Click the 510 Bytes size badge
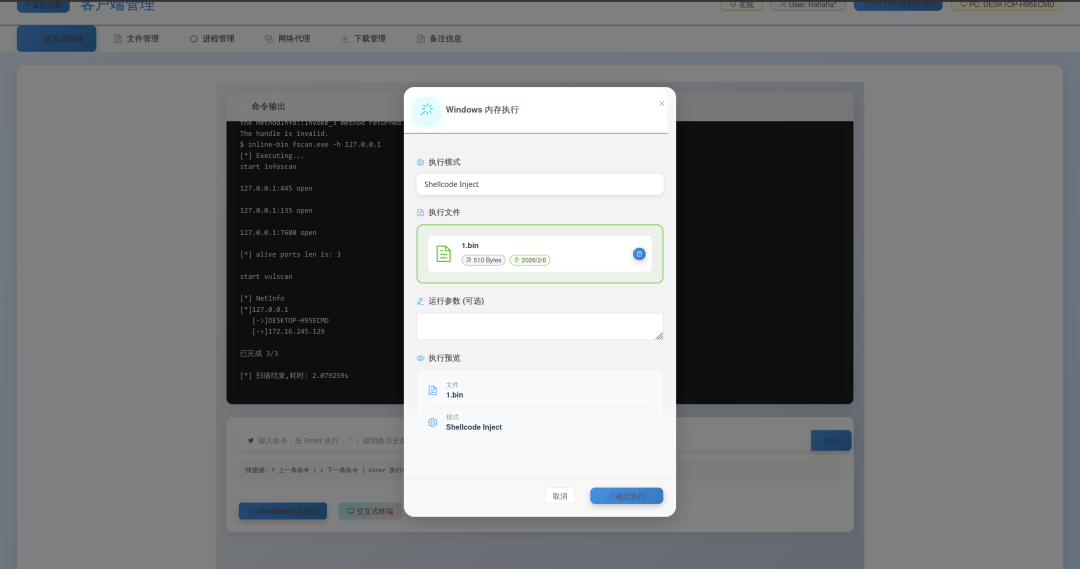Viewport: 1080px width, 569px height. click(484, 260)
